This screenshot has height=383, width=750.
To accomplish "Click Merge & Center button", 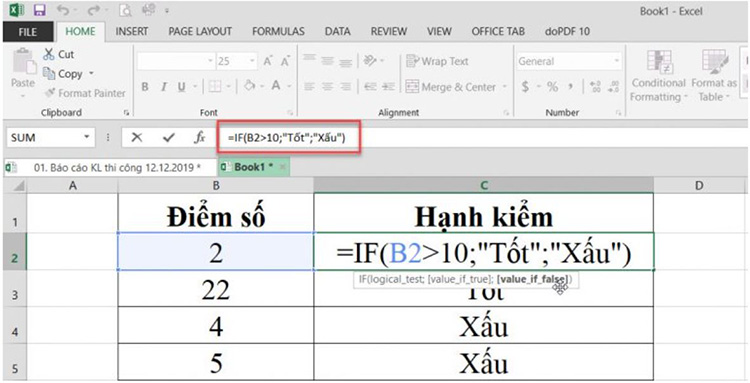I will (x=451, y=87).
